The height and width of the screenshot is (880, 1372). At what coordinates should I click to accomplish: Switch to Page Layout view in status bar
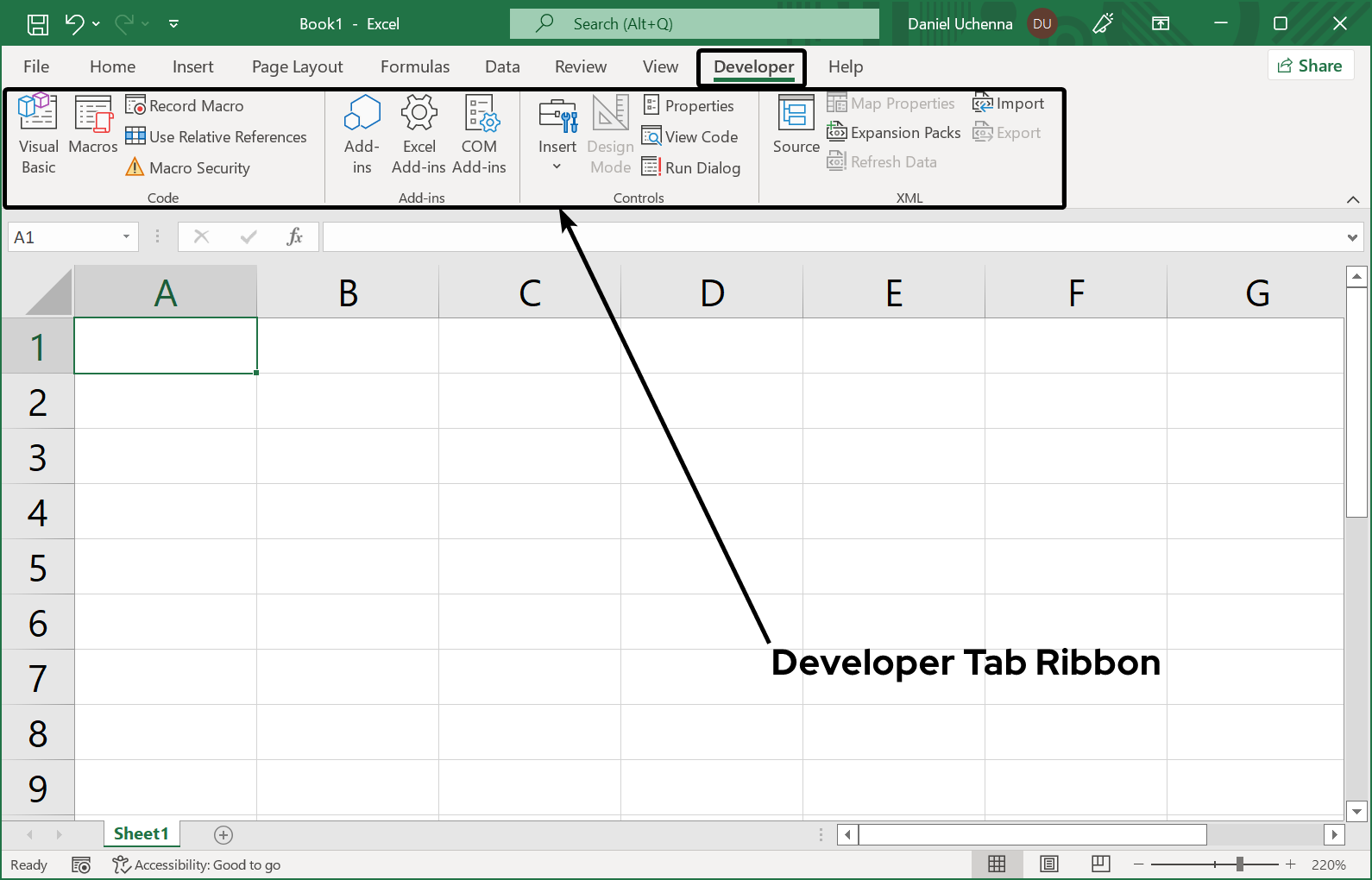[1048, 864]
